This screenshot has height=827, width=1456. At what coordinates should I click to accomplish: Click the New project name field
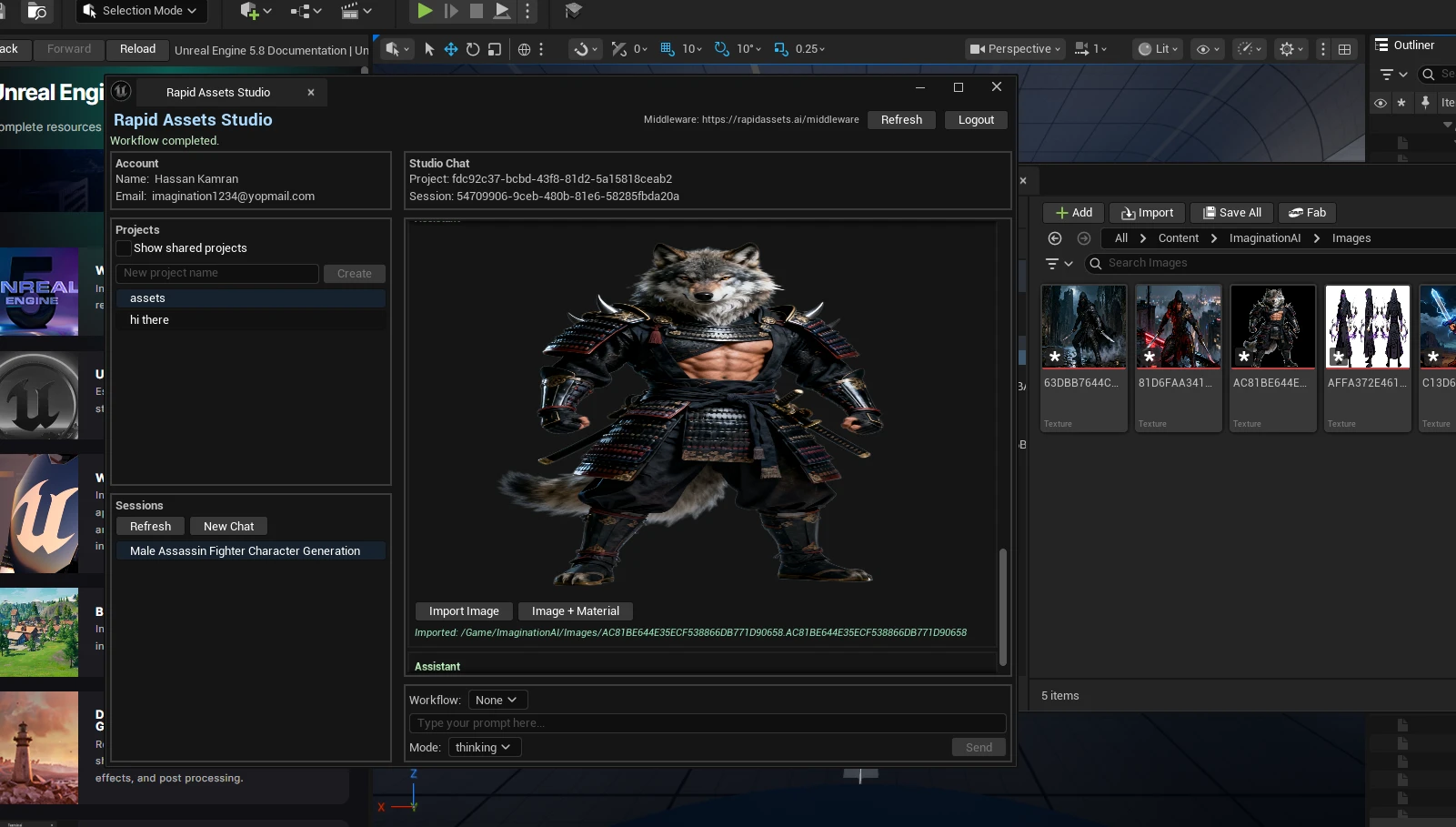217,273
